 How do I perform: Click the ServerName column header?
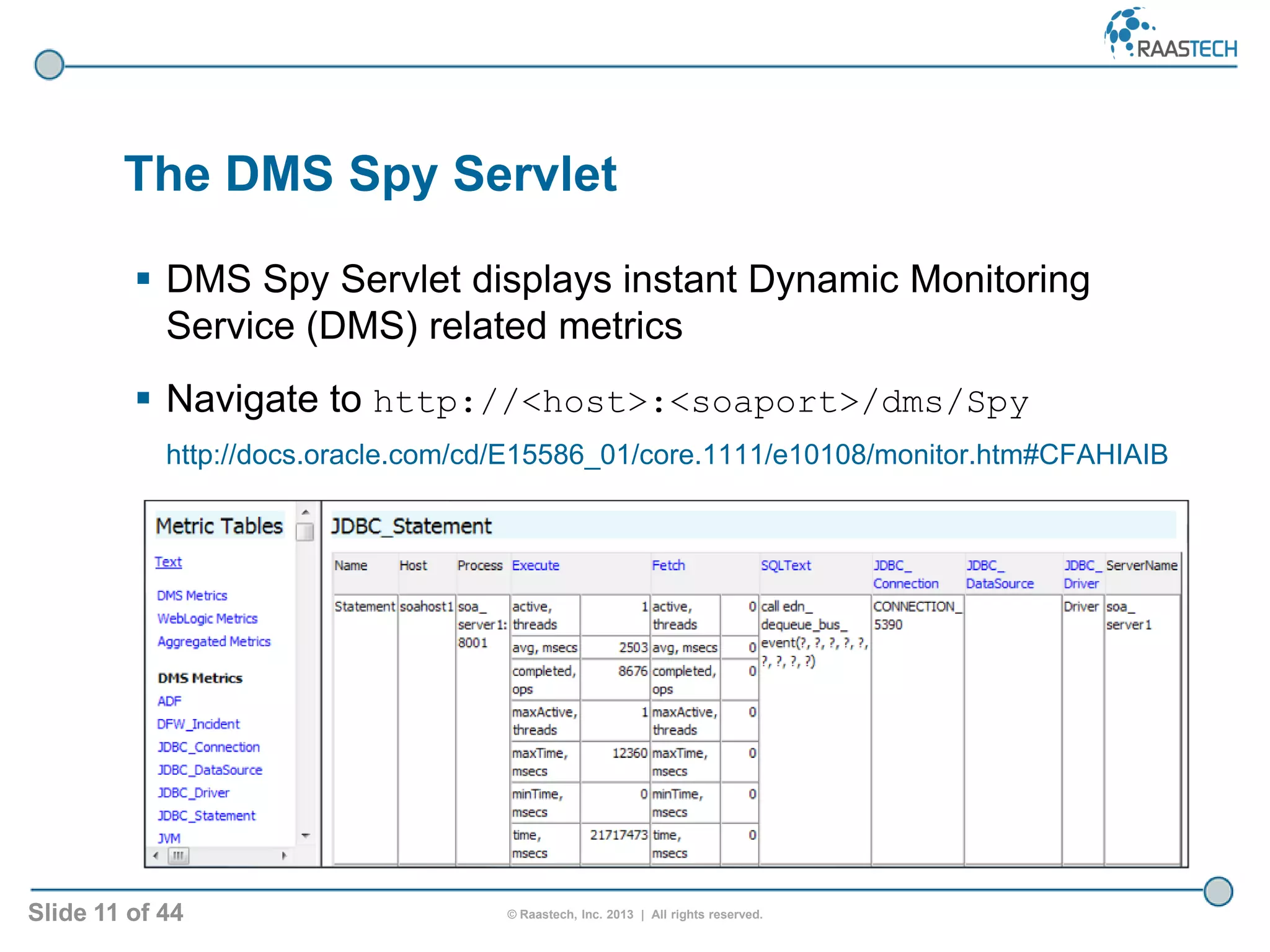[1142, 565]
